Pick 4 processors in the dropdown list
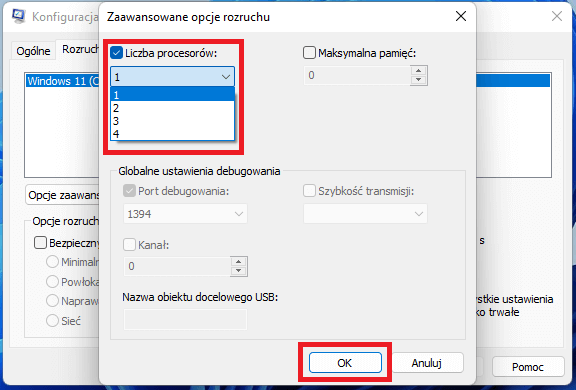Screen dimensions: 576x390 pyautogui.click(x=172, y=134)
